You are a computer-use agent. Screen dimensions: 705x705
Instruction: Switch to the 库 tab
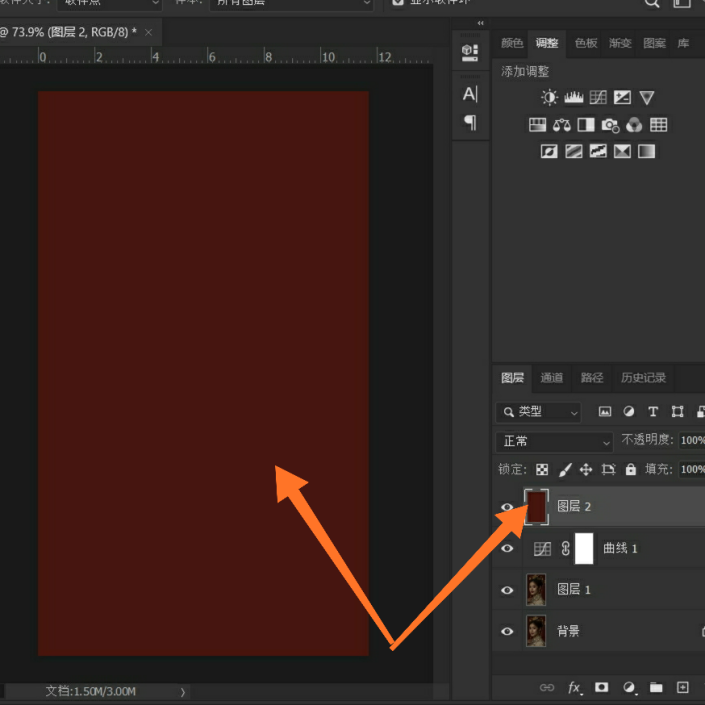coord(683,43)
